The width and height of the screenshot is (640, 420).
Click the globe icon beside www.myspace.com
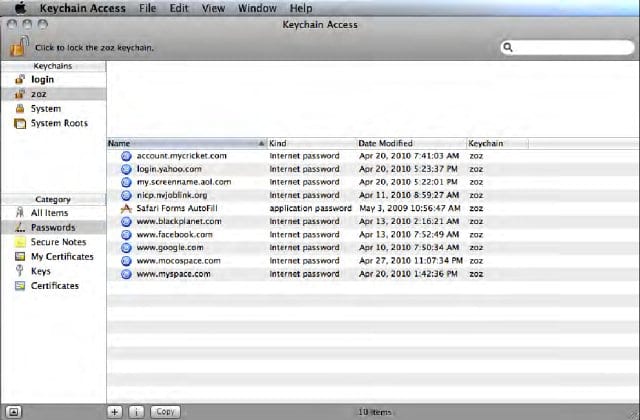127,274
